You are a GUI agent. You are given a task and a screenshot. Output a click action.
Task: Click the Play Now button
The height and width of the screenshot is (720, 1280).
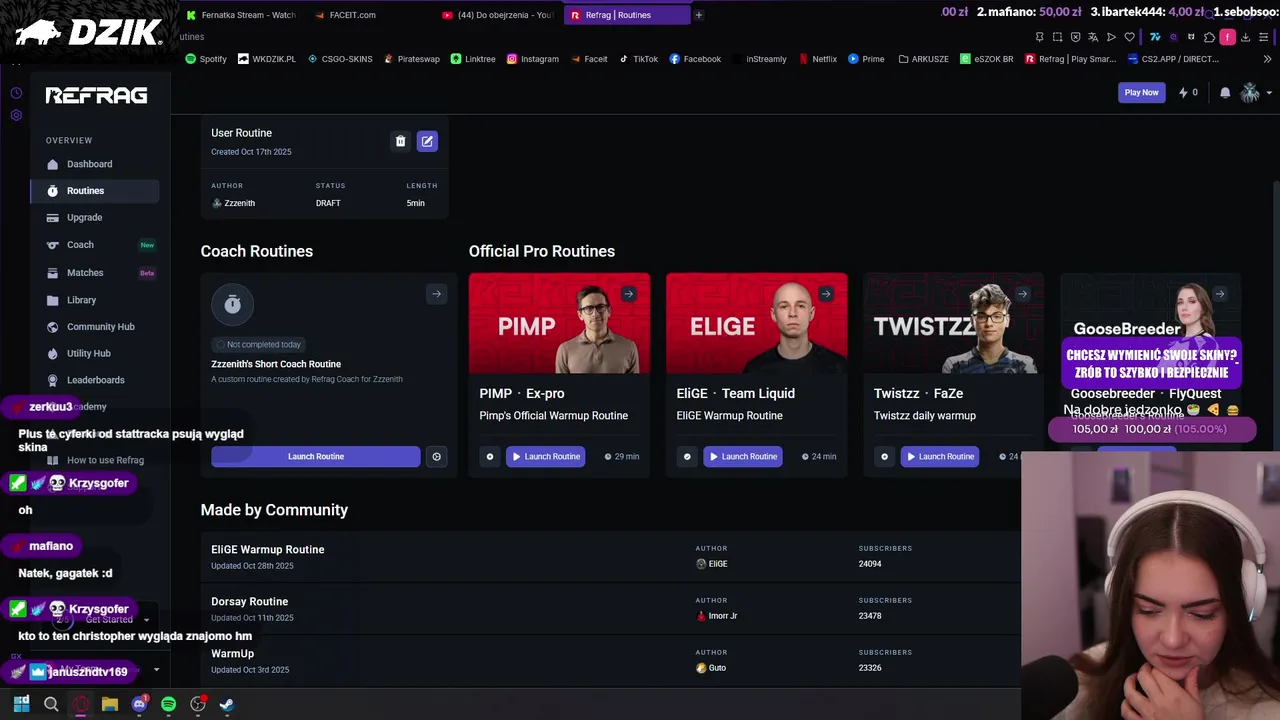(1141, 92)
